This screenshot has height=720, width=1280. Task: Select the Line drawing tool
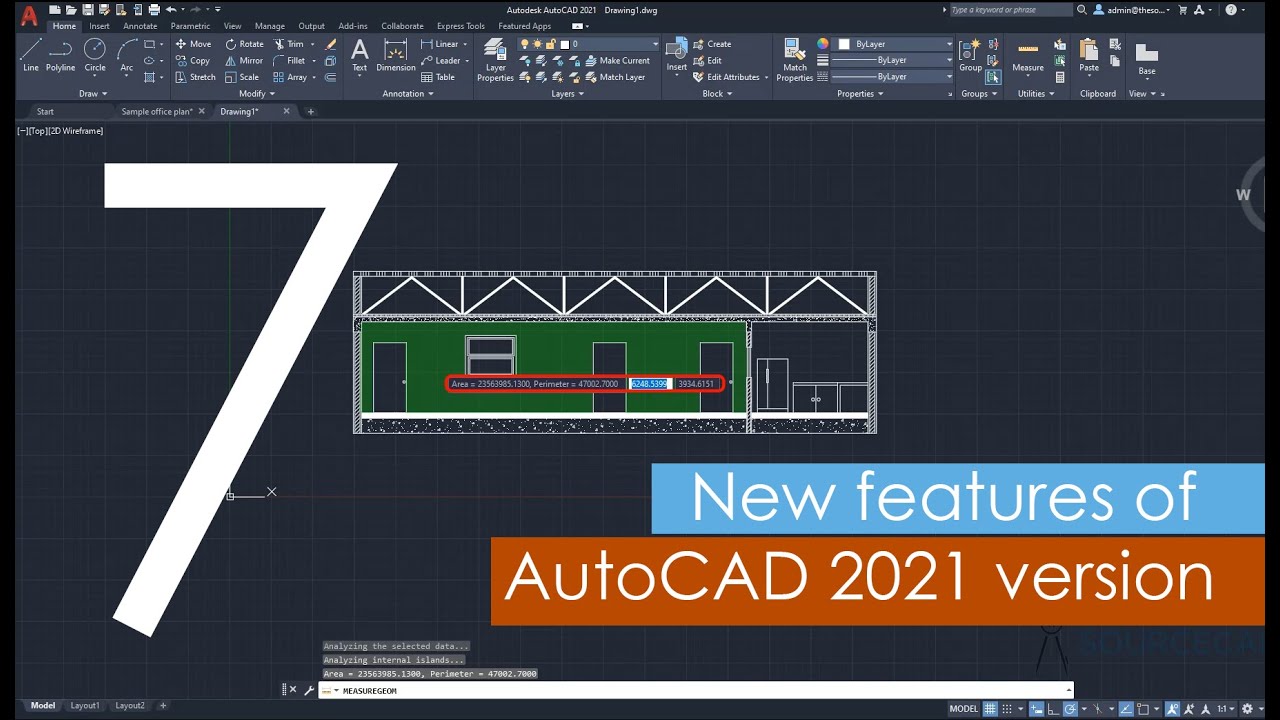(x=31, y=54)
